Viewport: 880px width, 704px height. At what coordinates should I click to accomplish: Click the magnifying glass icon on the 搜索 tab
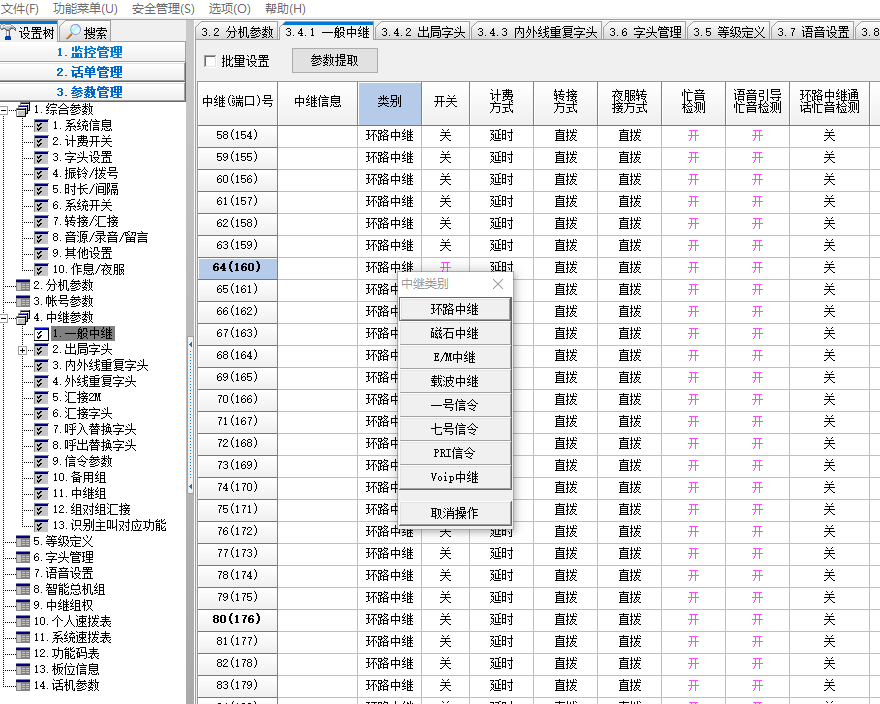[72, 30]
